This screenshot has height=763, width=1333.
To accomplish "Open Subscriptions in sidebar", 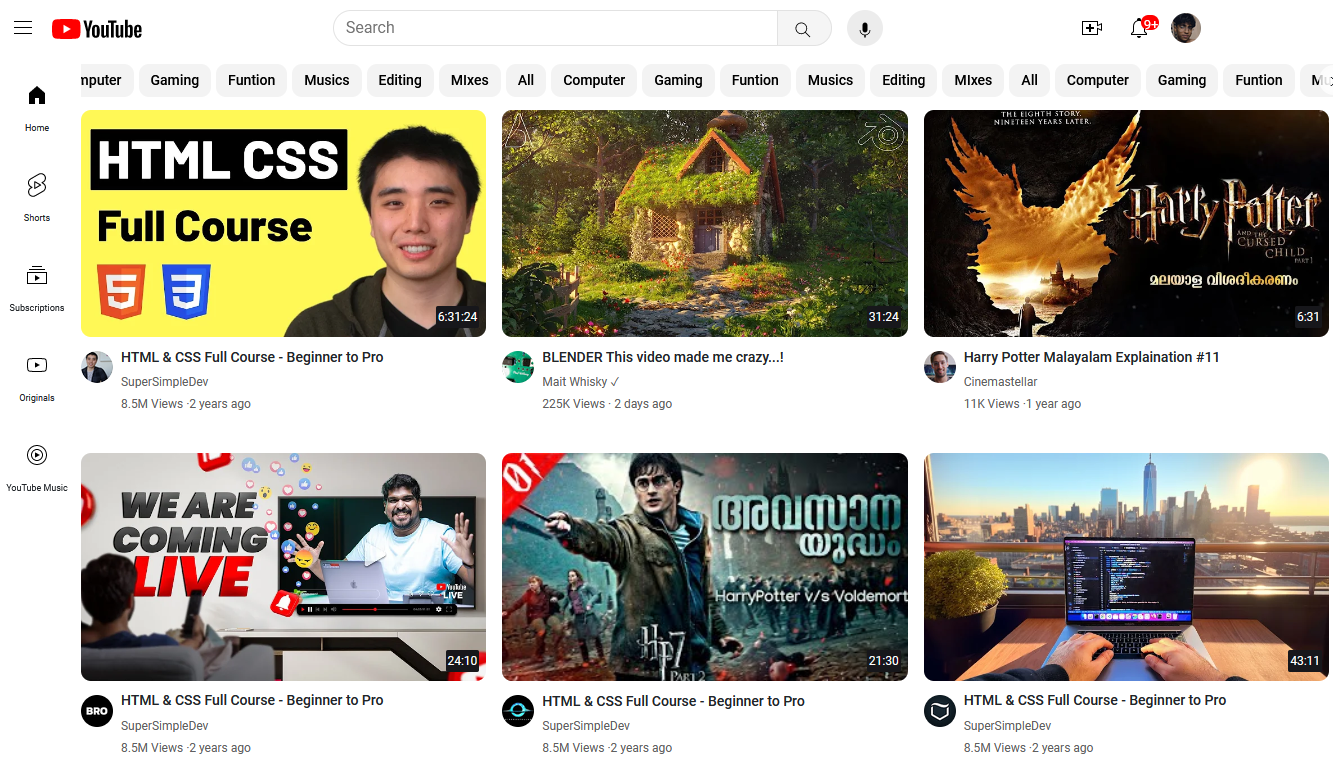I will (37, 285).
